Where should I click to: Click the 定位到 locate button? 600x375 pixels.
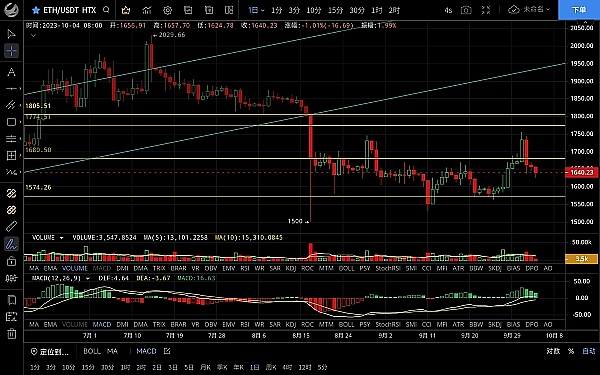point(50,351)
